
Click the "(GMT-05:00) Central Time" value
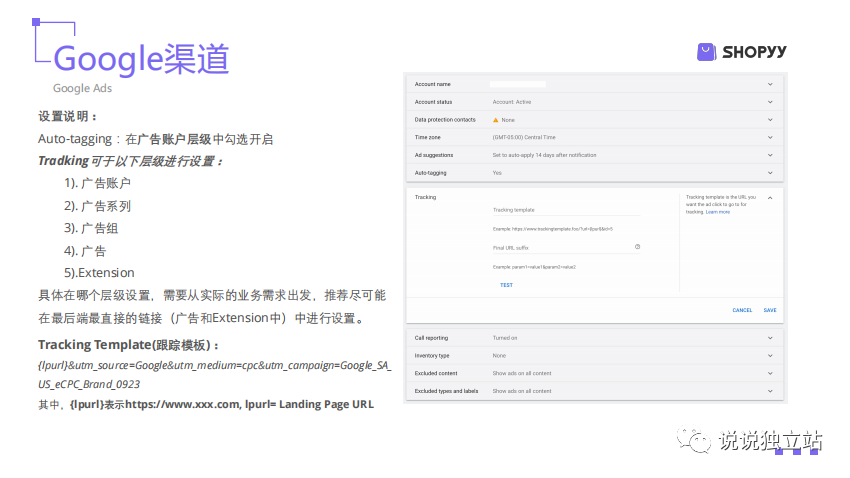tap(524, 138)
